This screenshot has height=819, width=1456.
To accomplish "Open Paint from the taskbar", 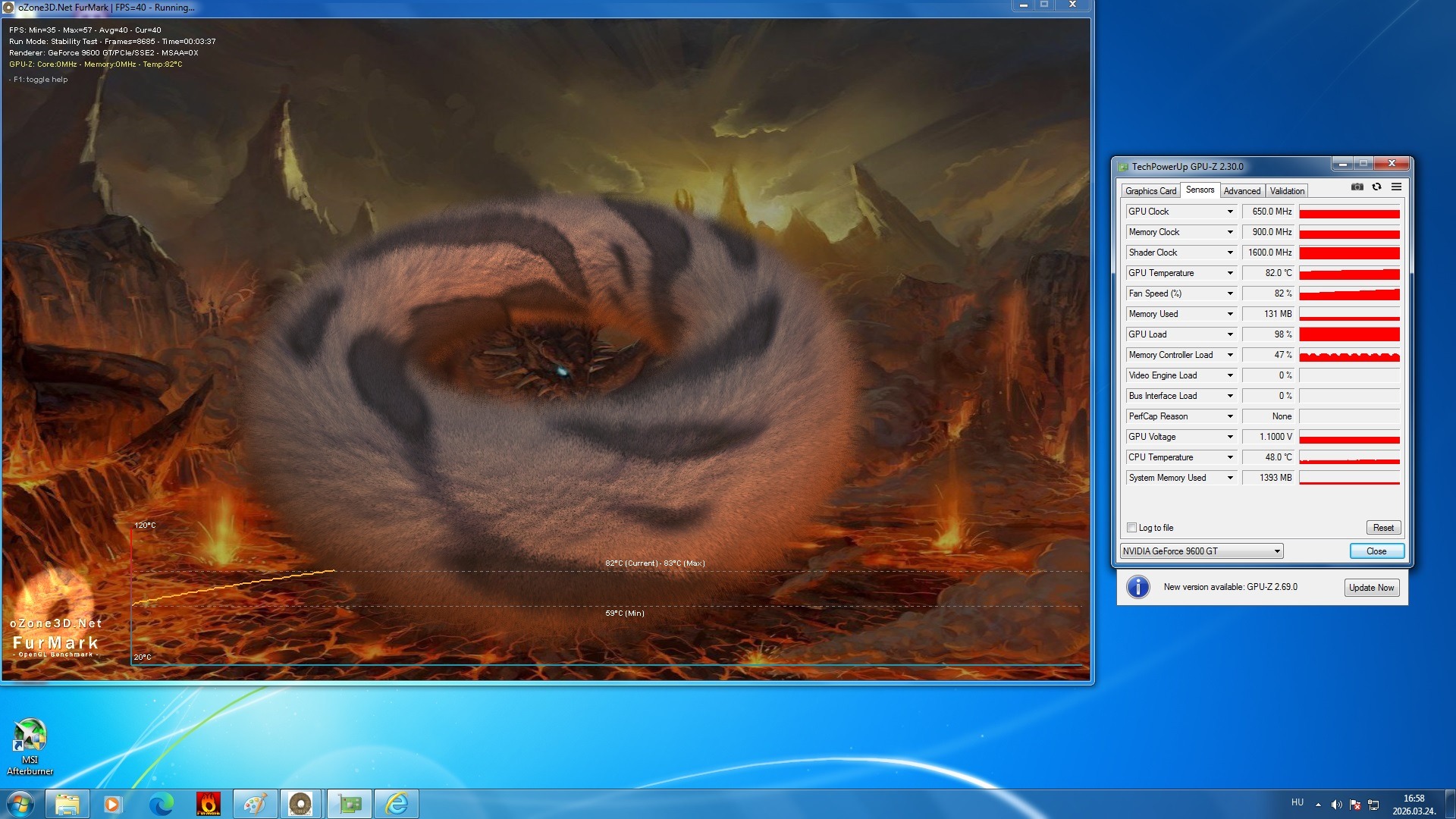I will [x=255, y=804].
